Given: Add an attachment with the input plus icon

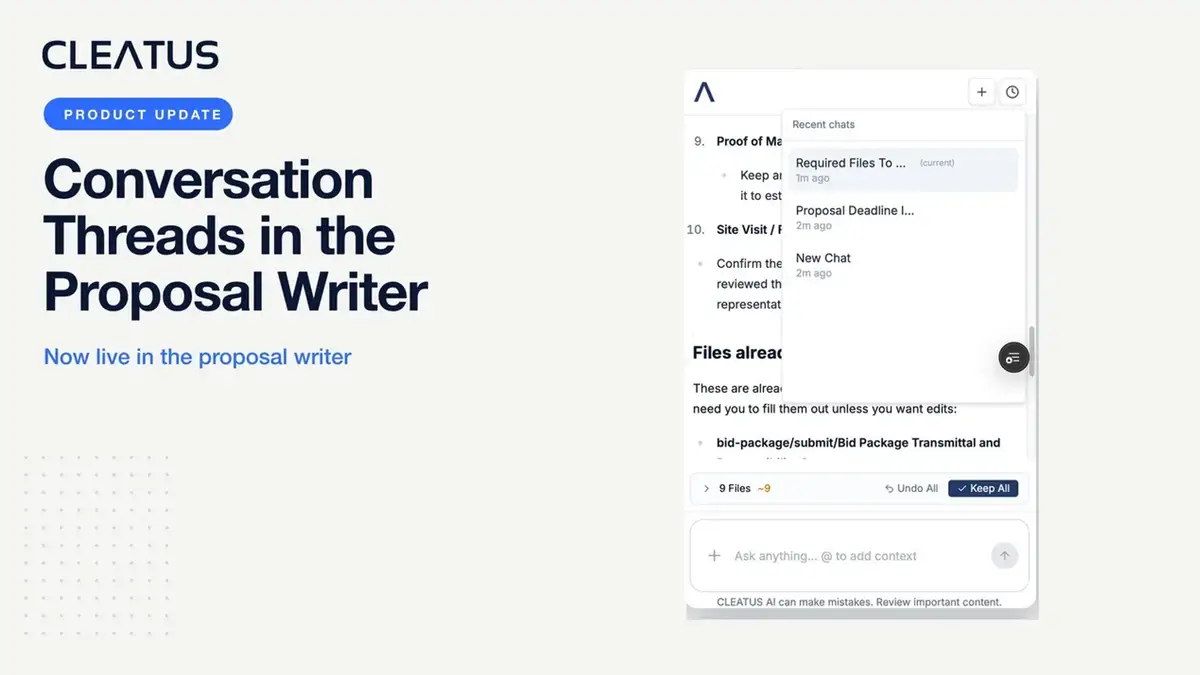Looking at the screenshot, I should pos(714,556).
